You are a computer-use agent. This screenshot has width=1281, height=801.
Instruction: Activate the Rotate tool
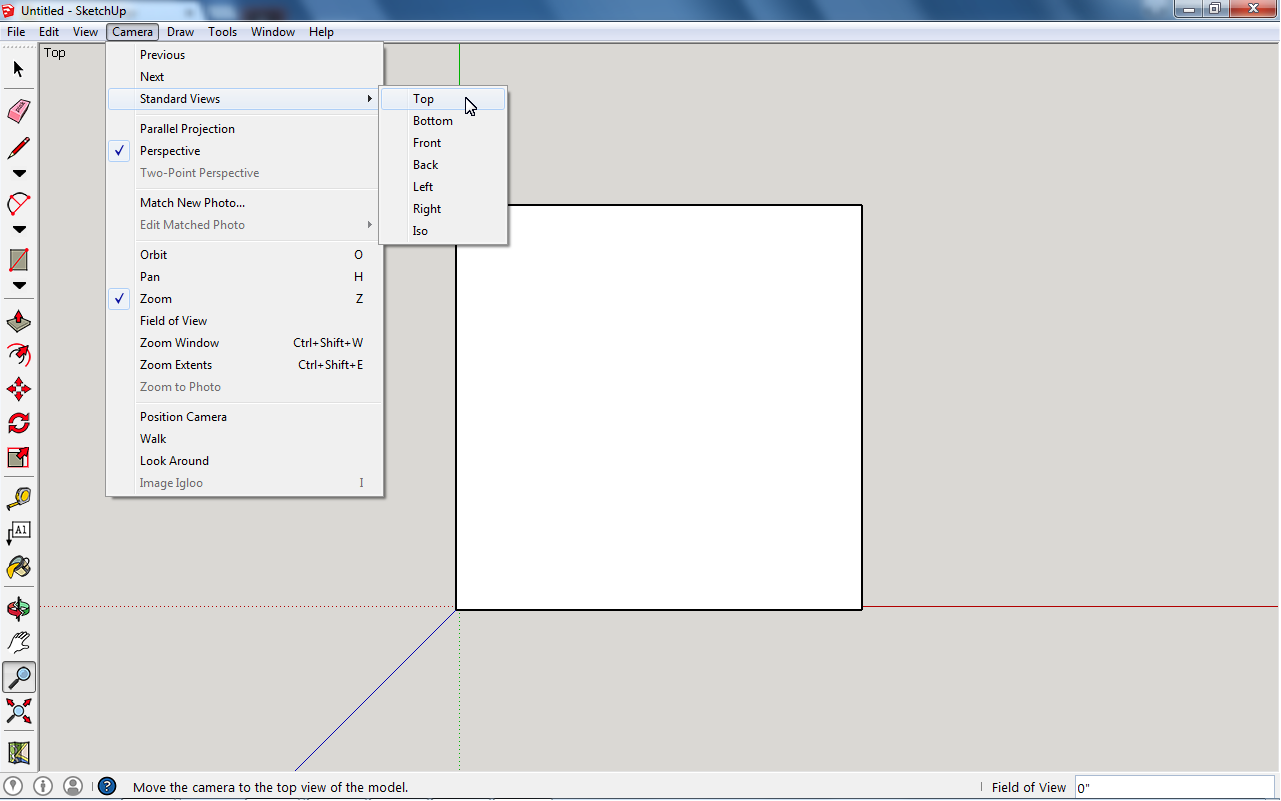click(x=17, y=423)
